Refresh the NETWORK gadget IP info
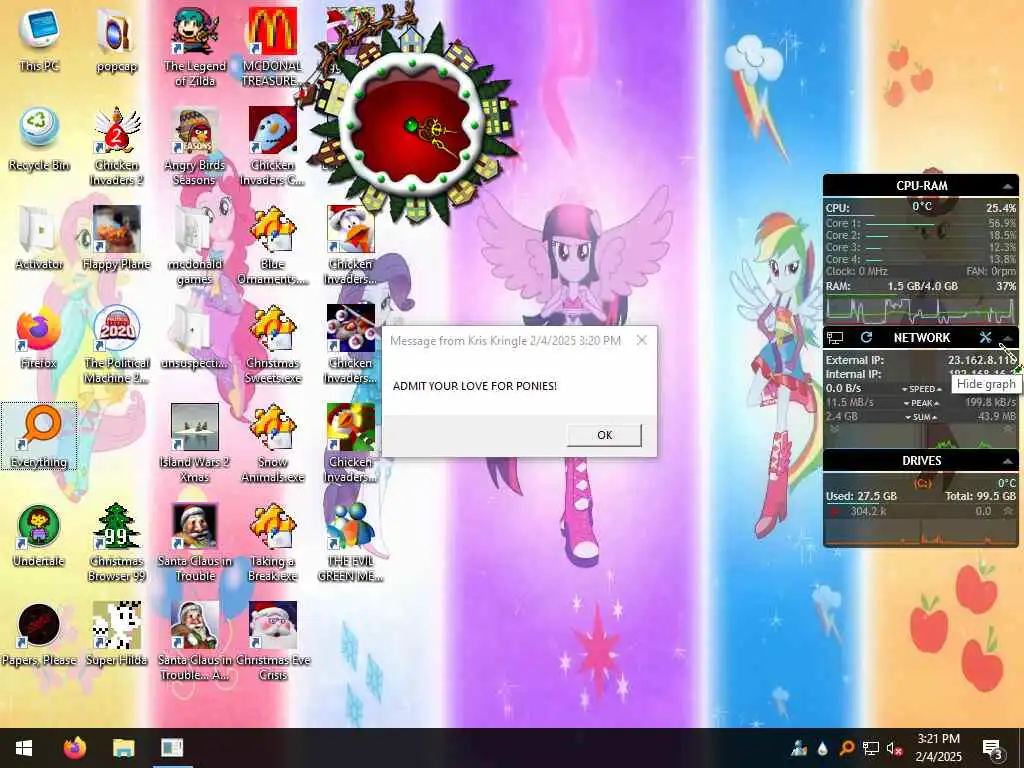This screenshot has width=1024, height=768. pos(867,338)
